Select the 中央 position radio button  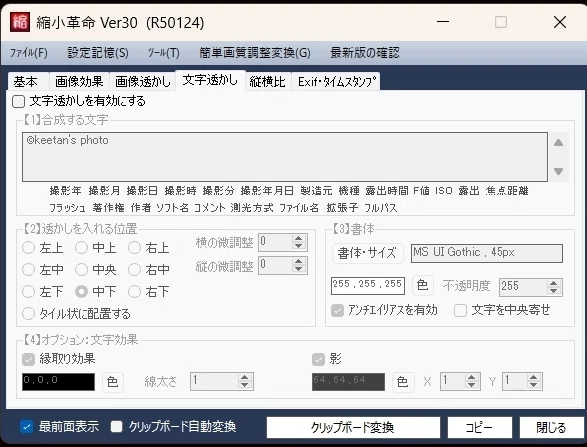click(81, 270)
